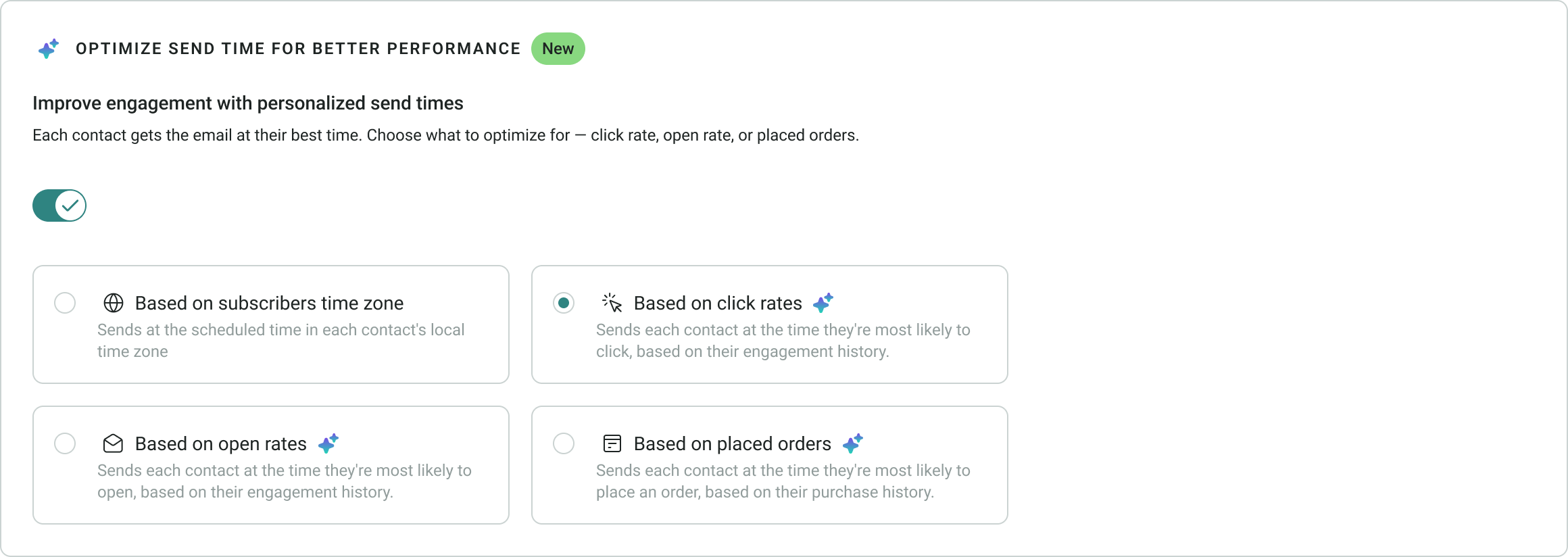The height and width of the screenshot is (557, 1568).
Task: Click the "Based on open rates" option title
Action: 221,443
